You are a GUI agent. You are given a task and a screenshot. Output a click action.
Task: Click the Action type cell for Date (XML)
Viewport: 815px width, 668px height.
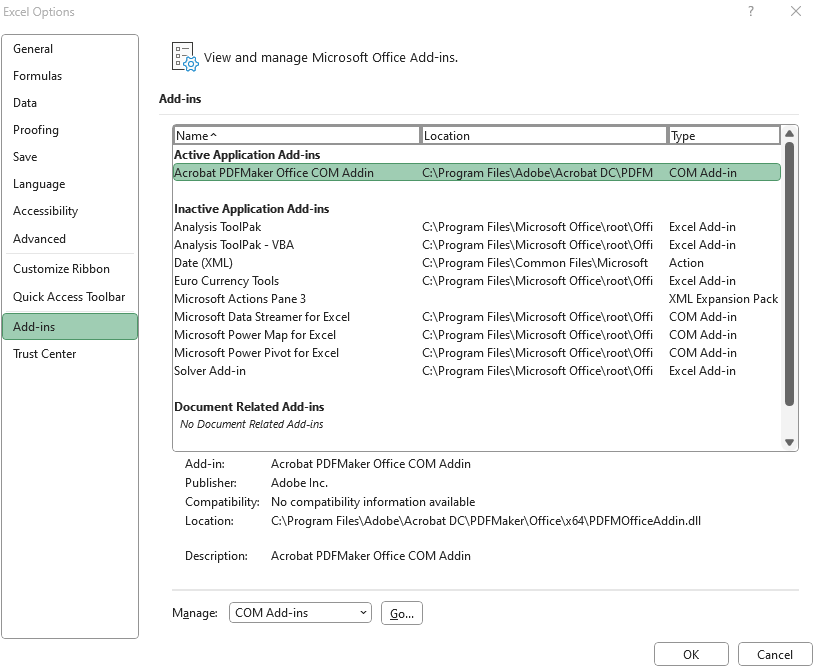click(x=686, y=263)
